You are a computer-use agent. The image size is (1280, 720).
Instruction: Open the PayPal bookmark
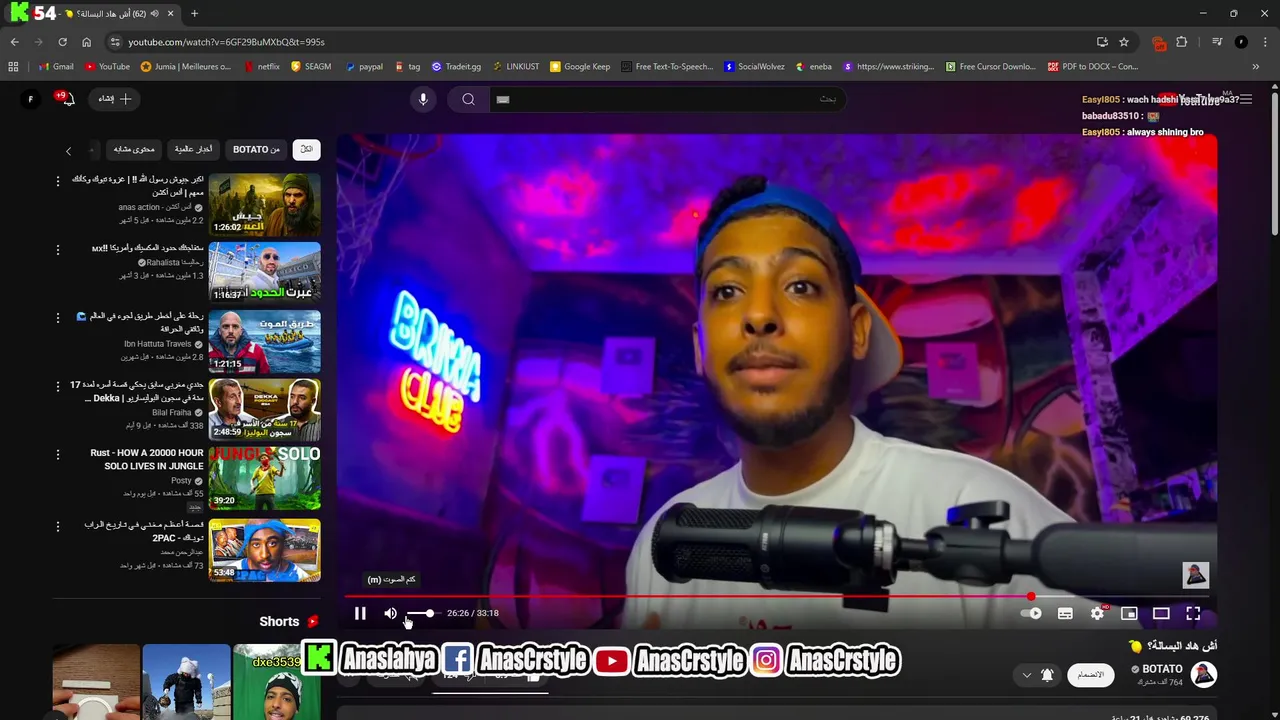[x=364, y=67]
